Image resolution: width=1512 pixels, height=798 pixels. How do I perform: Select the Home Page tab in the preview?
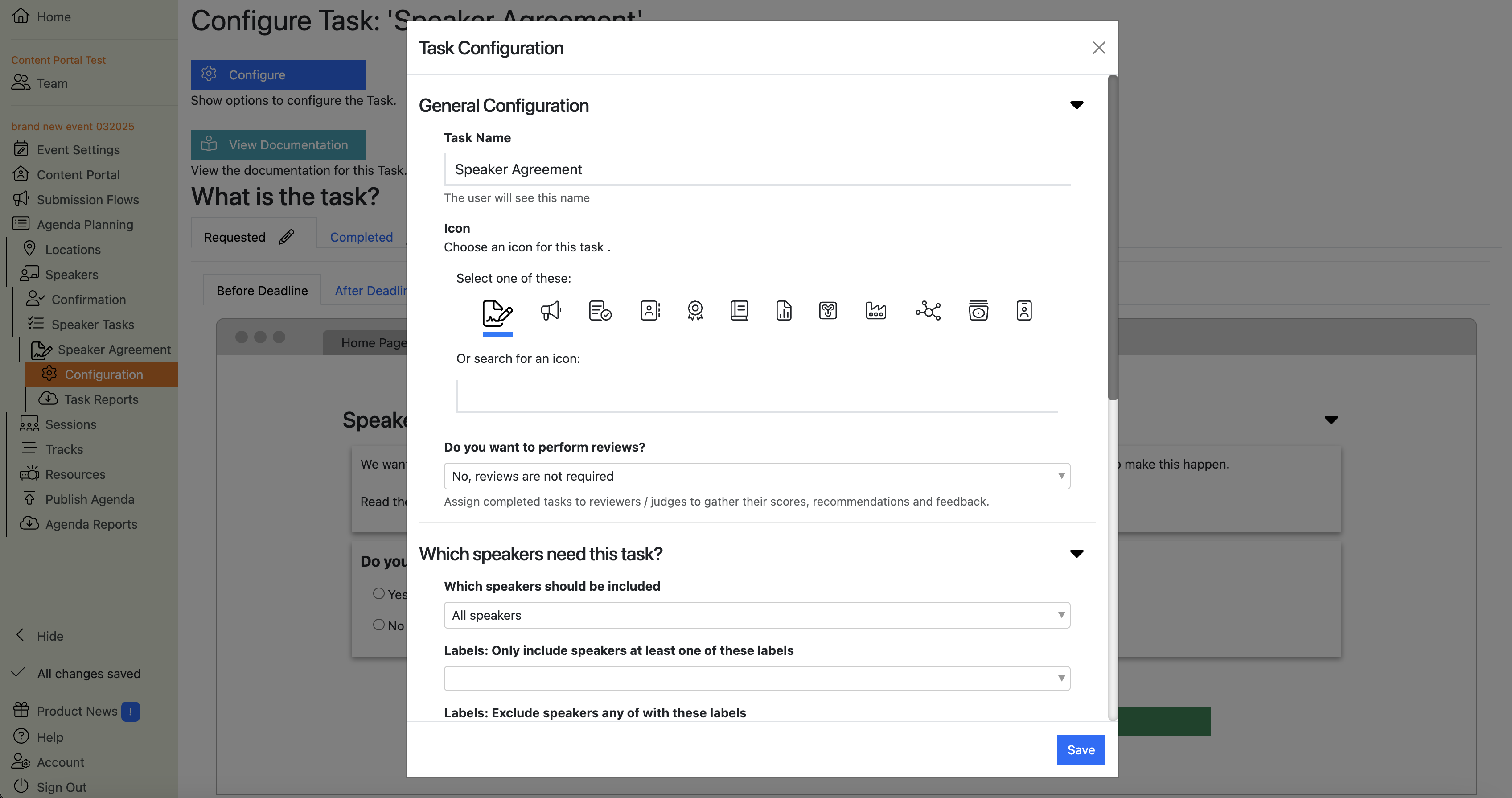click(x=373, y=342)
